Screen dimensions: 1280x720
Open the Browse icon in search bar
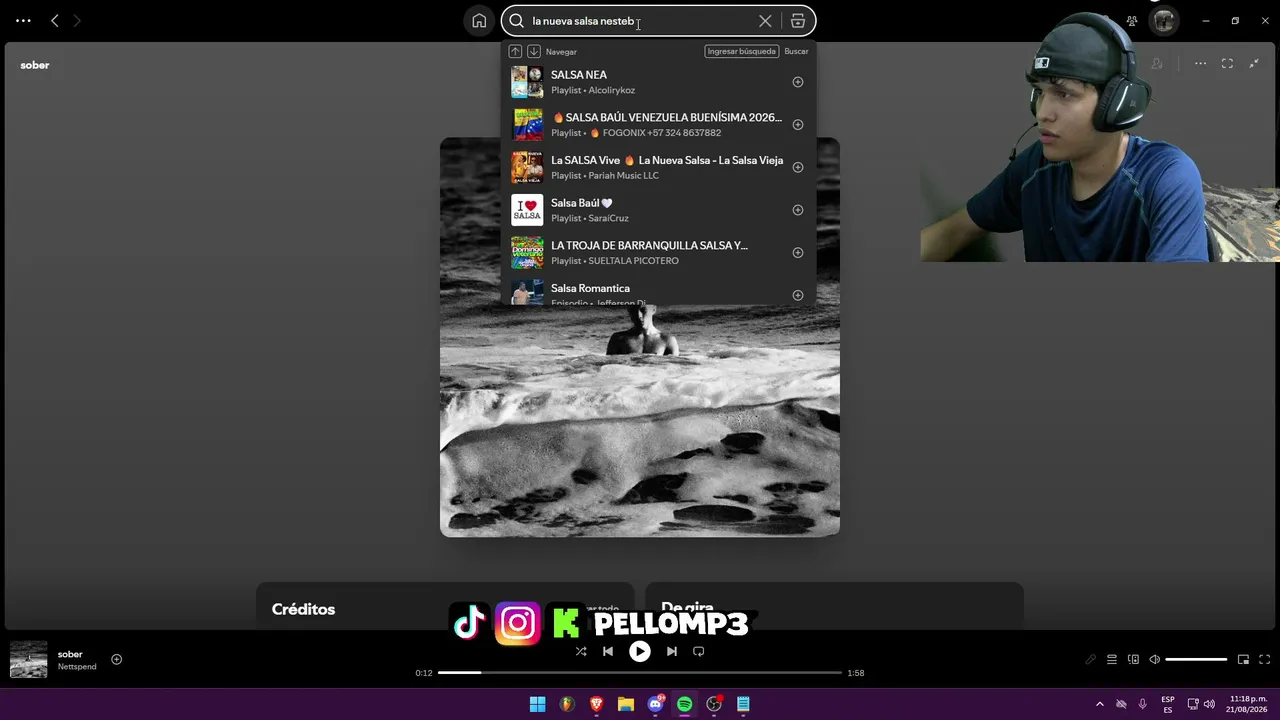point(798,21)
